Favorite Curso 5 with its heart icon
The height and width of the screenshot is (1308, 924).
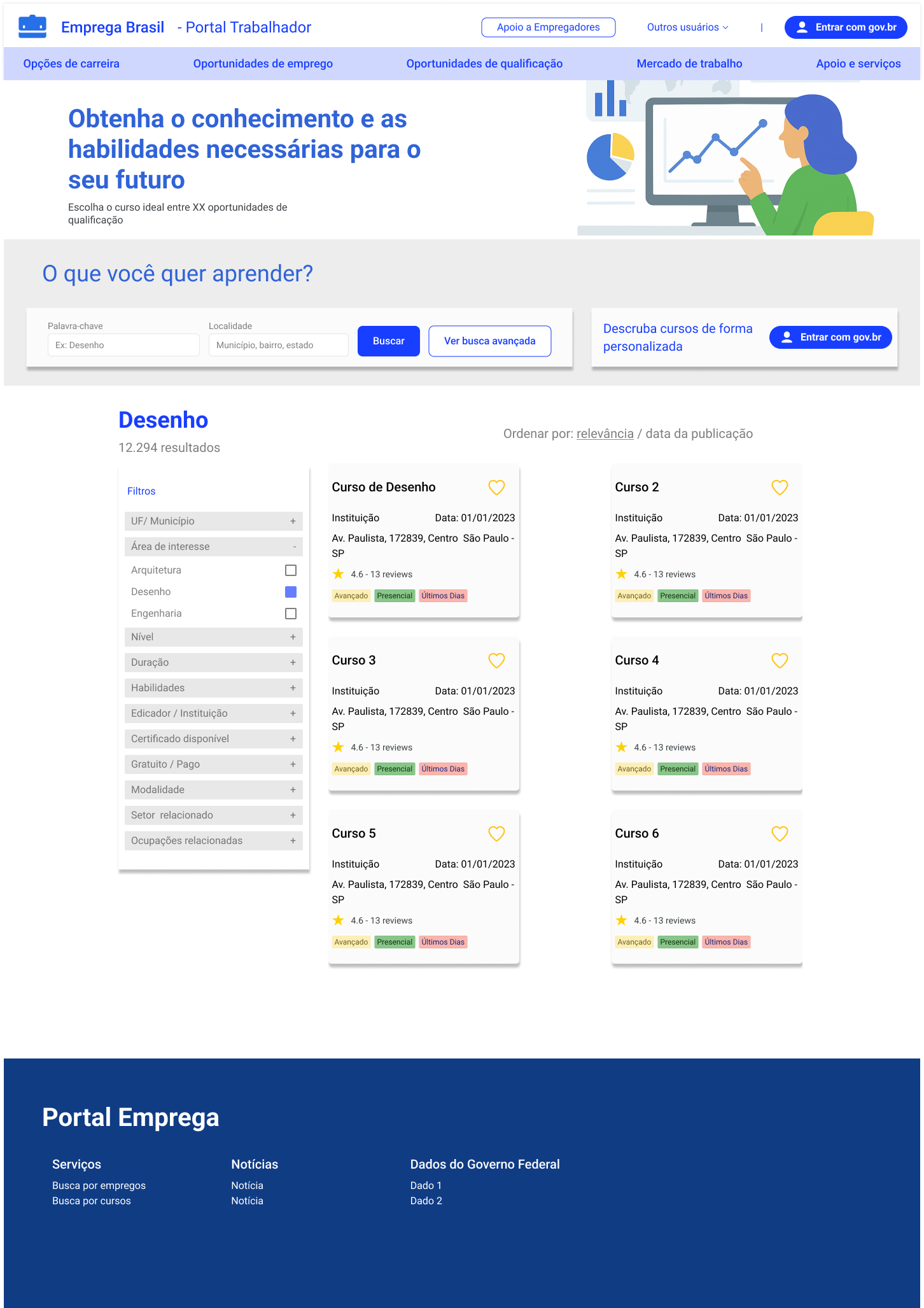pyautogui.click(x=496, y=834)
